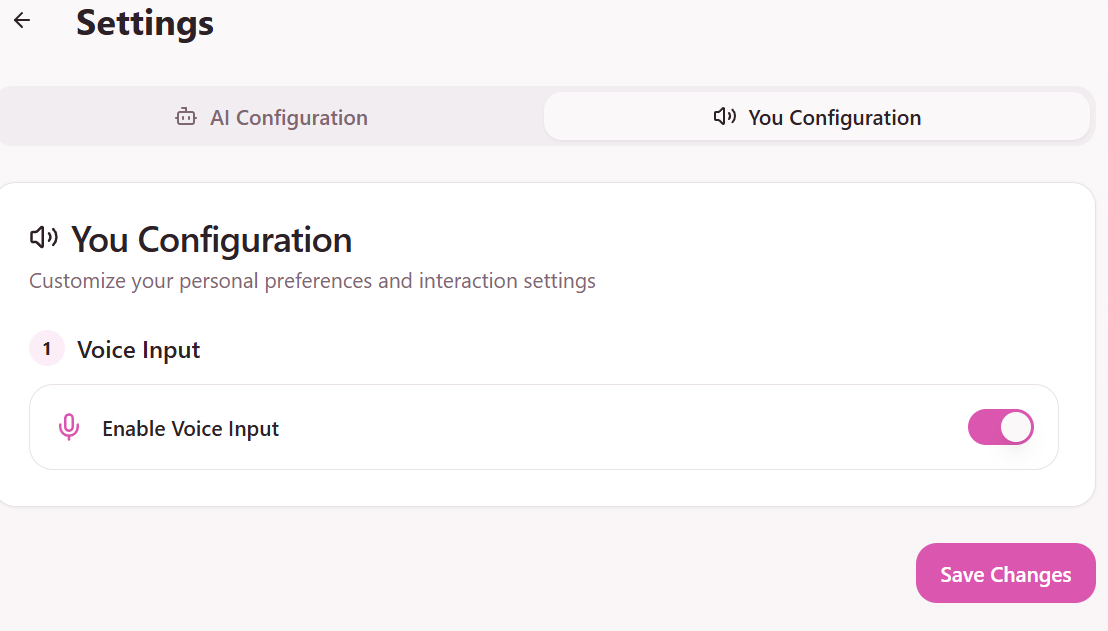Click the speaker icon on You Configuration tab
The image size is (1108, 631).
pos(724,117)
